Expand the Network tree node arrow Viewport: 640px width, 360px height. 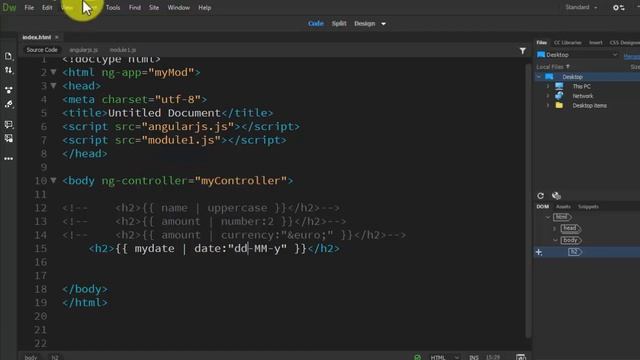tap(548, 96)
